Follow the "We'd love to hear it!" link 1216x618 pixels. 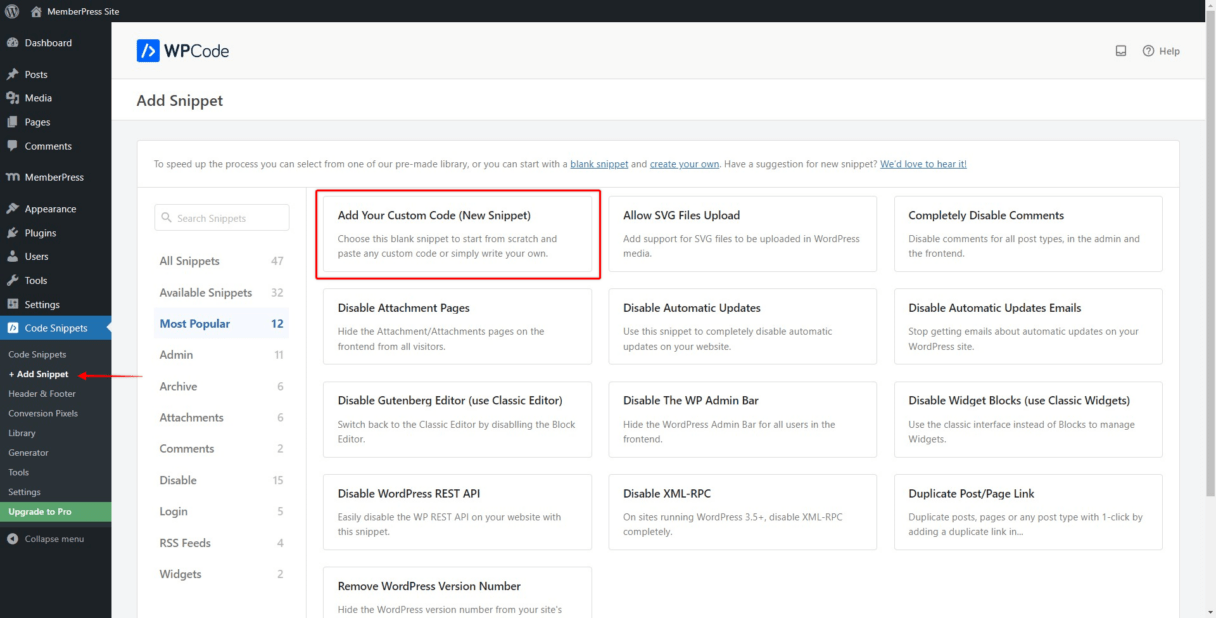923,164
